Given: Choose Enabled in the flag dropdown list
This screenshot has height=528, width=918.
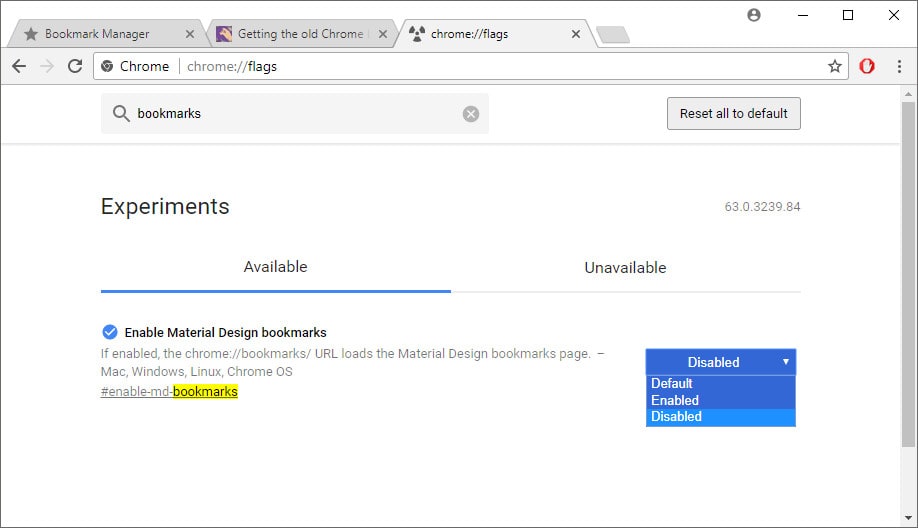Looking at the screenshot, I should [721, 400].
